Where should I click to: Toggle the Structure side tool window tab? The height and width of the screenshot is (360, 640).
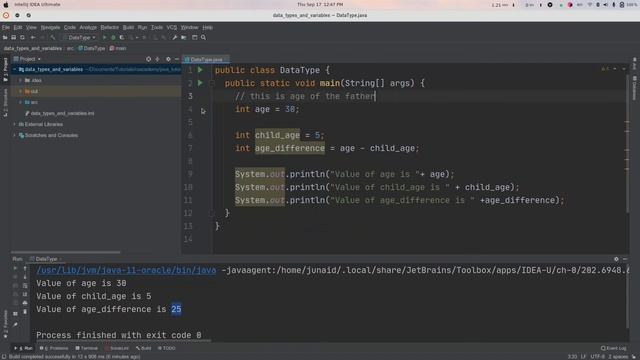(5, 103)
